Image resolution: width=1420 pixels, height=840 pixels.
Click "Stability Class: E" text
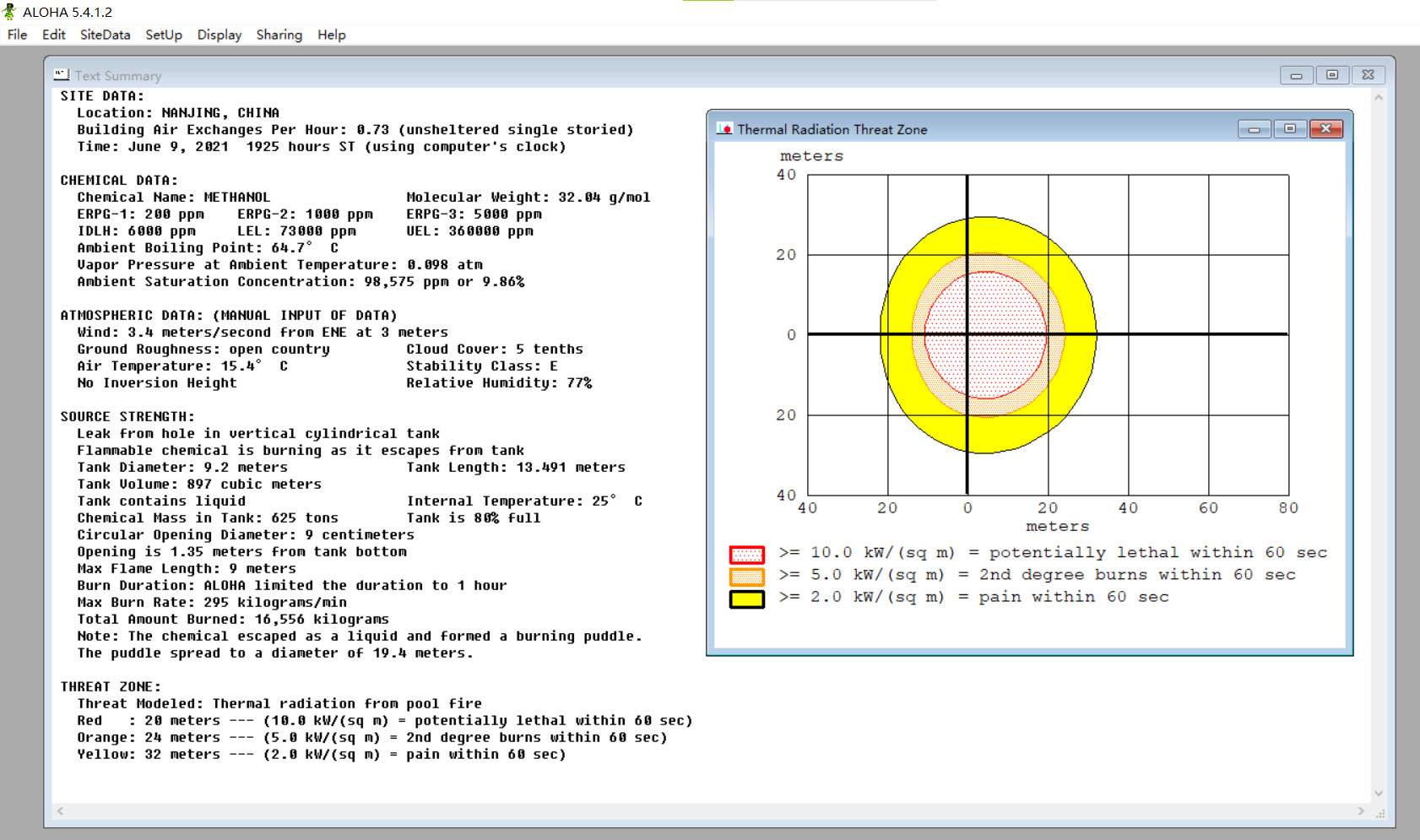point(482,366)
